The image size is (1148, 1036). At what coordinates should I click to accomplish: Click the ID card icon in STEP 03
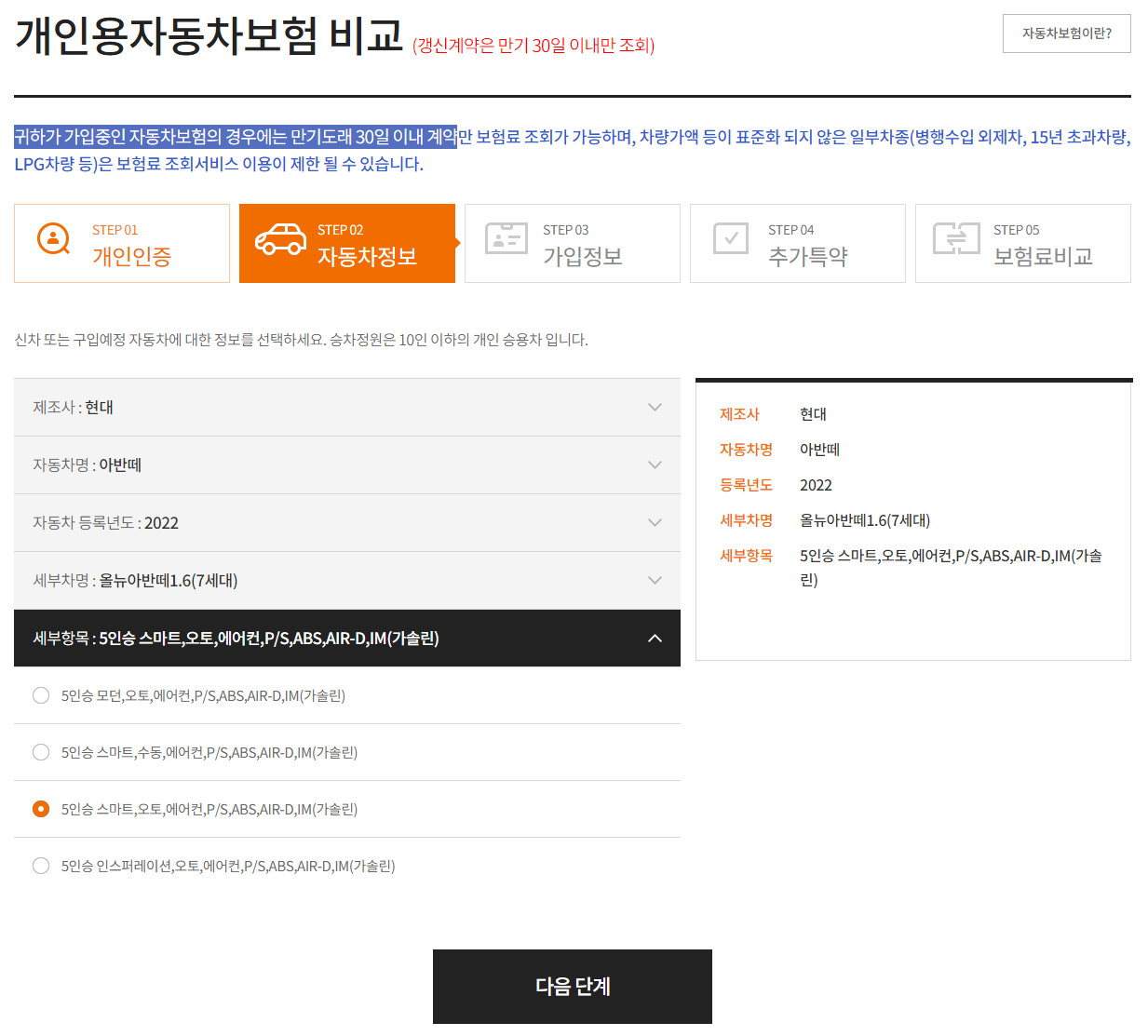tap(506, 239)
